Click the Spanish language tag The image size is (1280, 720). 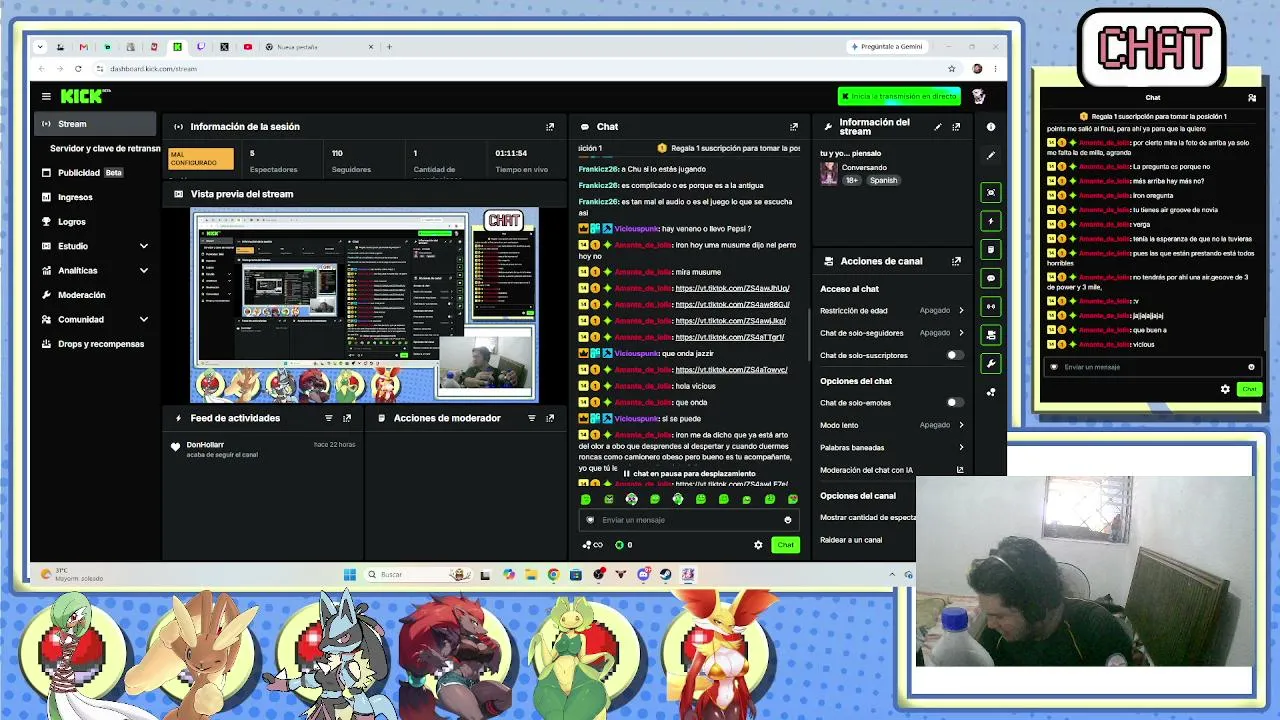pyautogui.click(x=883, y=181)
